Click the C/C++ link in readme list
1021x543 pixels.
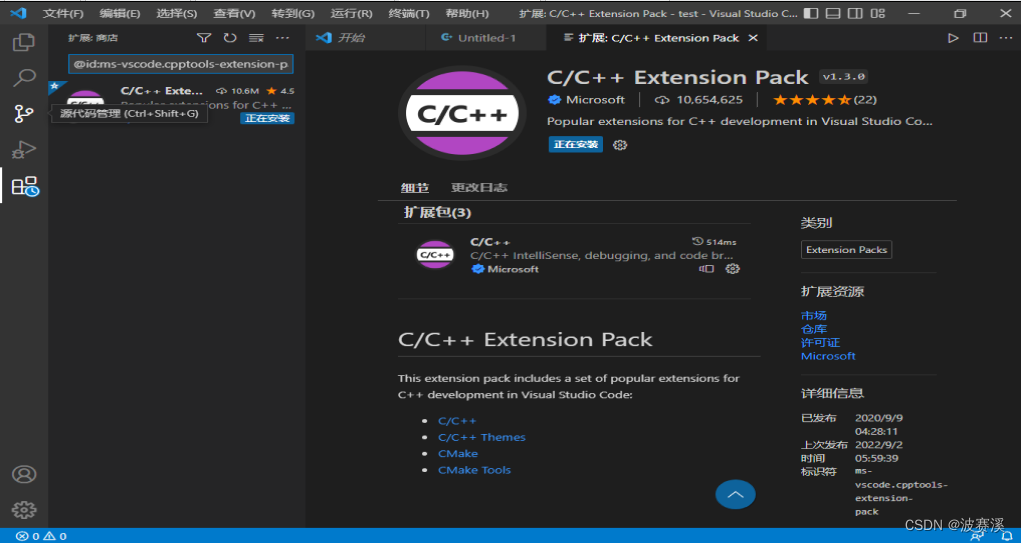pyautogui.click(x=457, y=421)
